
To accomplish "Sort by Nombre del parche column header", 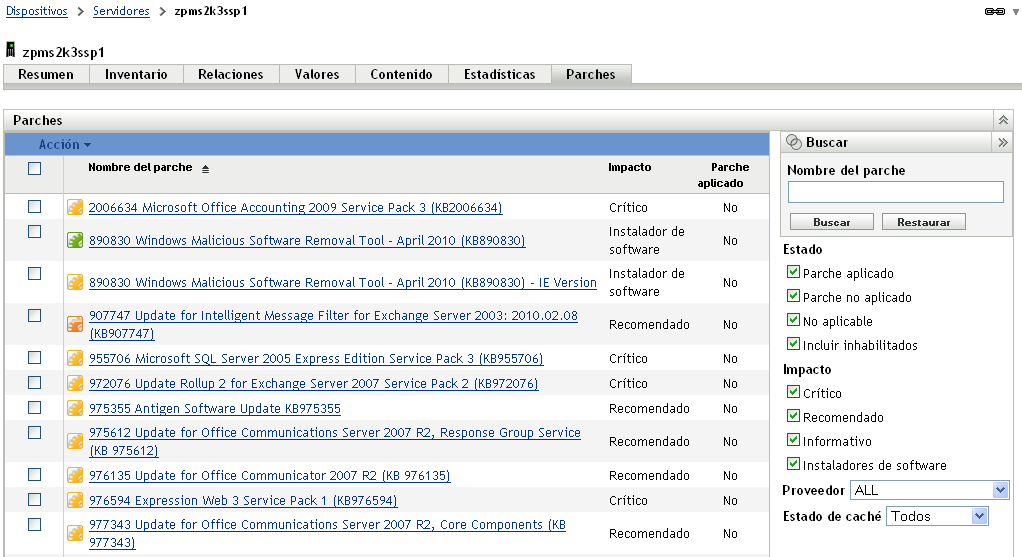I will [x=140, y=167].
